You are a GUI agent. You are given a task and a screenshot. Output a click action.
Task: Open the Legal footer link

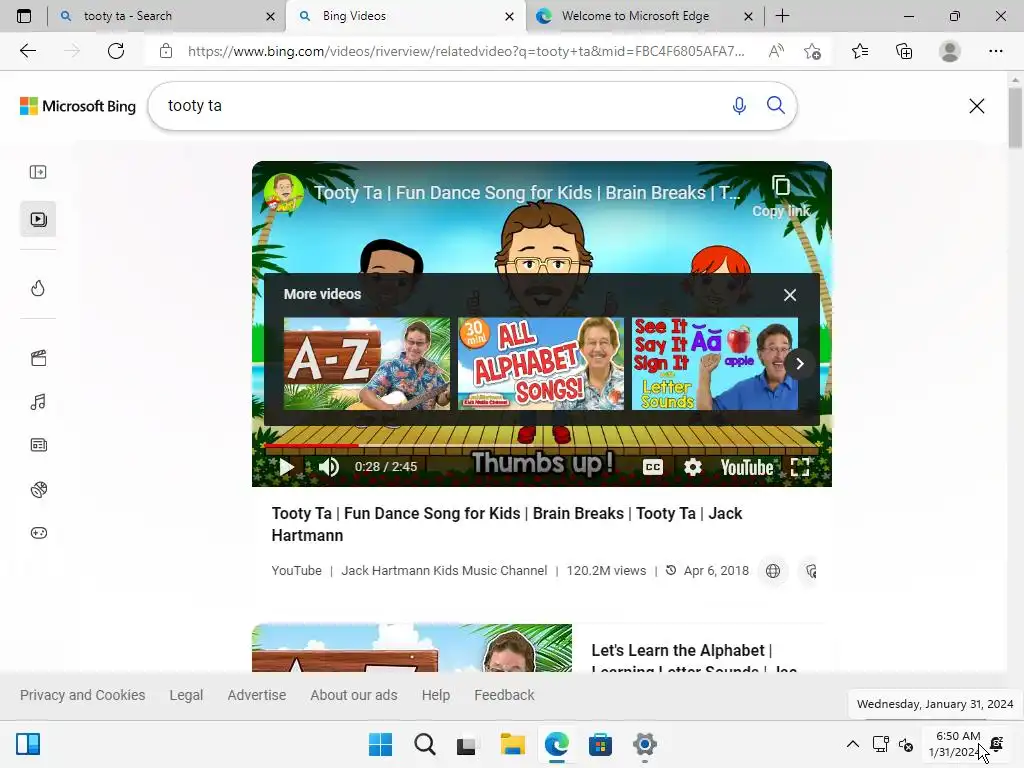[186, 695]
